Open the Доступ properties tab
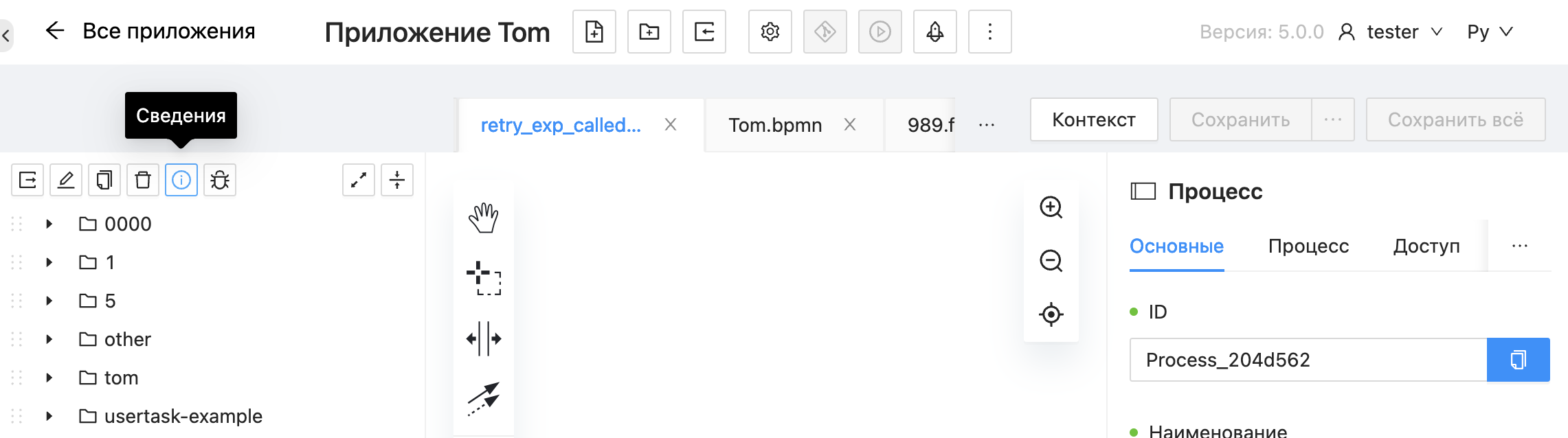The image size is (1568, 438). coord(1426,246)
